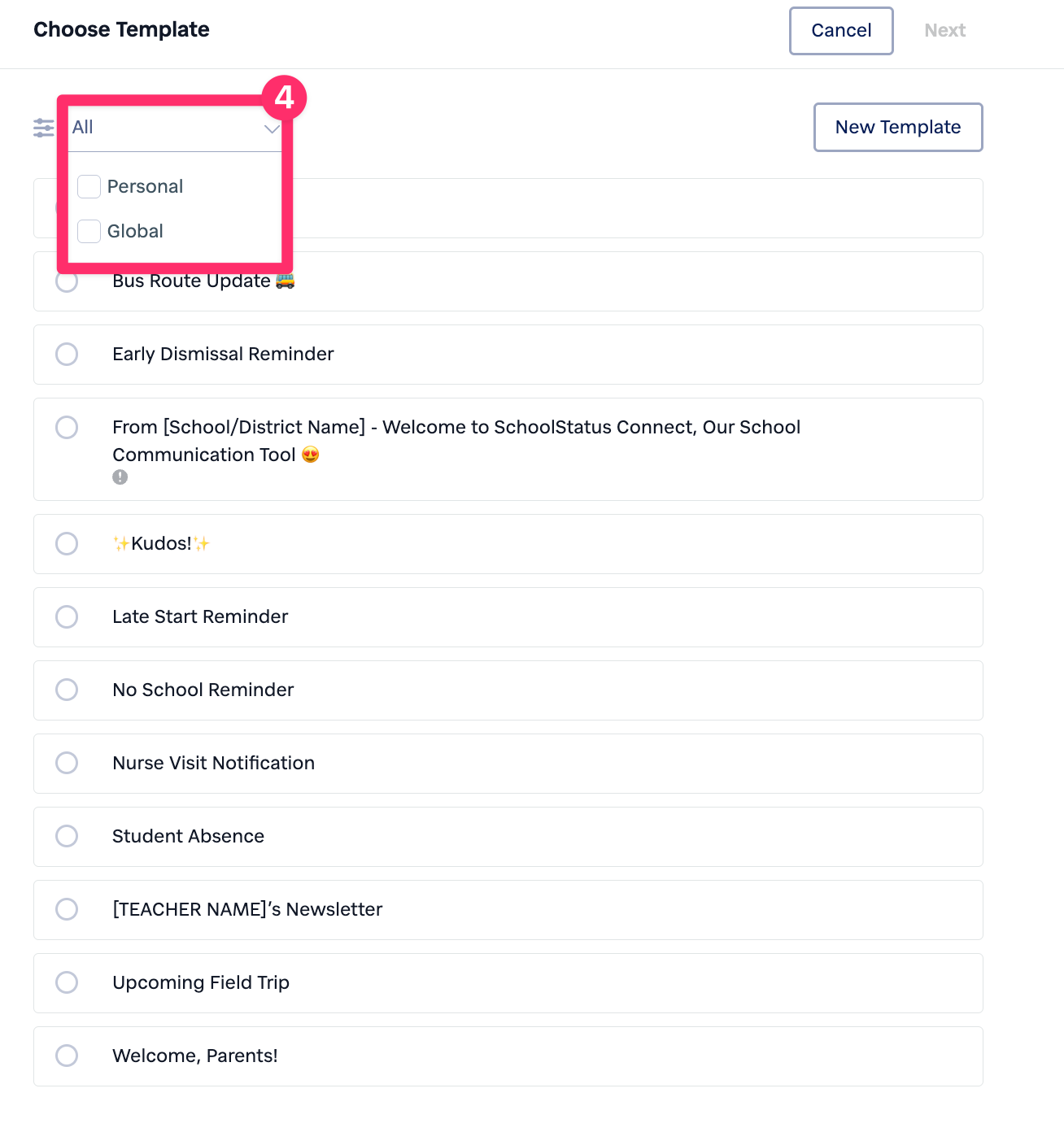Choose the SchoolStatus Connect welcome template radio
This screenshot has width=1064, height=1132.
(67, 428)
